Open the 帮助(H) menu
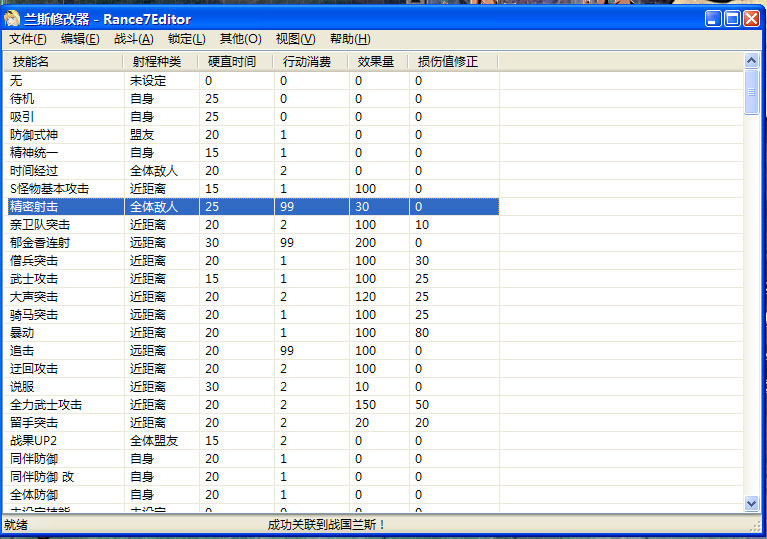Screen dimensions: 767x539 pyautogui.click(x=349, y=39)
